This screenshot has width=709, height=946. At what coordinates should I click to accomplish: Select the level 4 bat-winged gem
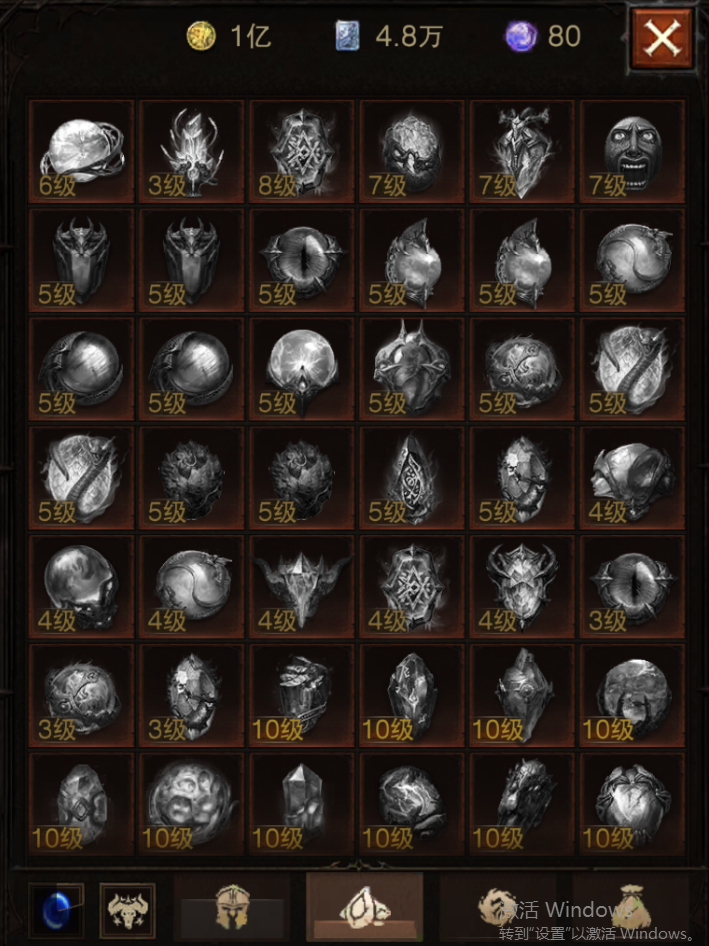coord(302,586)
